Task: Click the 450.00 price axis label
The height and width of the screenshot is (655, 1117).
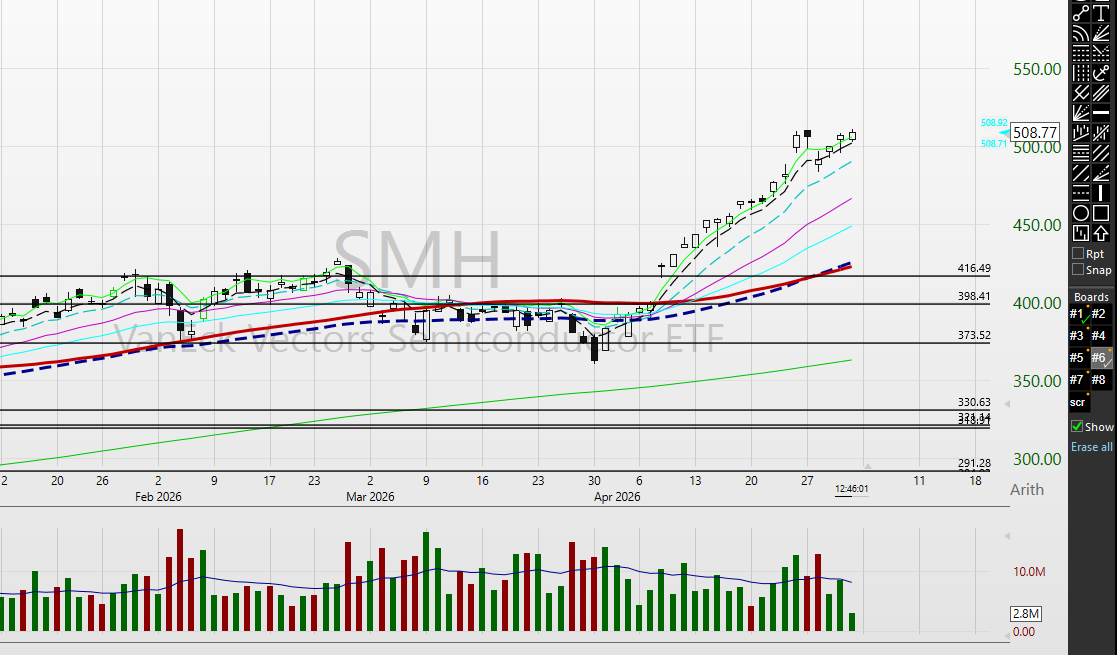Action: (1037, 225)
